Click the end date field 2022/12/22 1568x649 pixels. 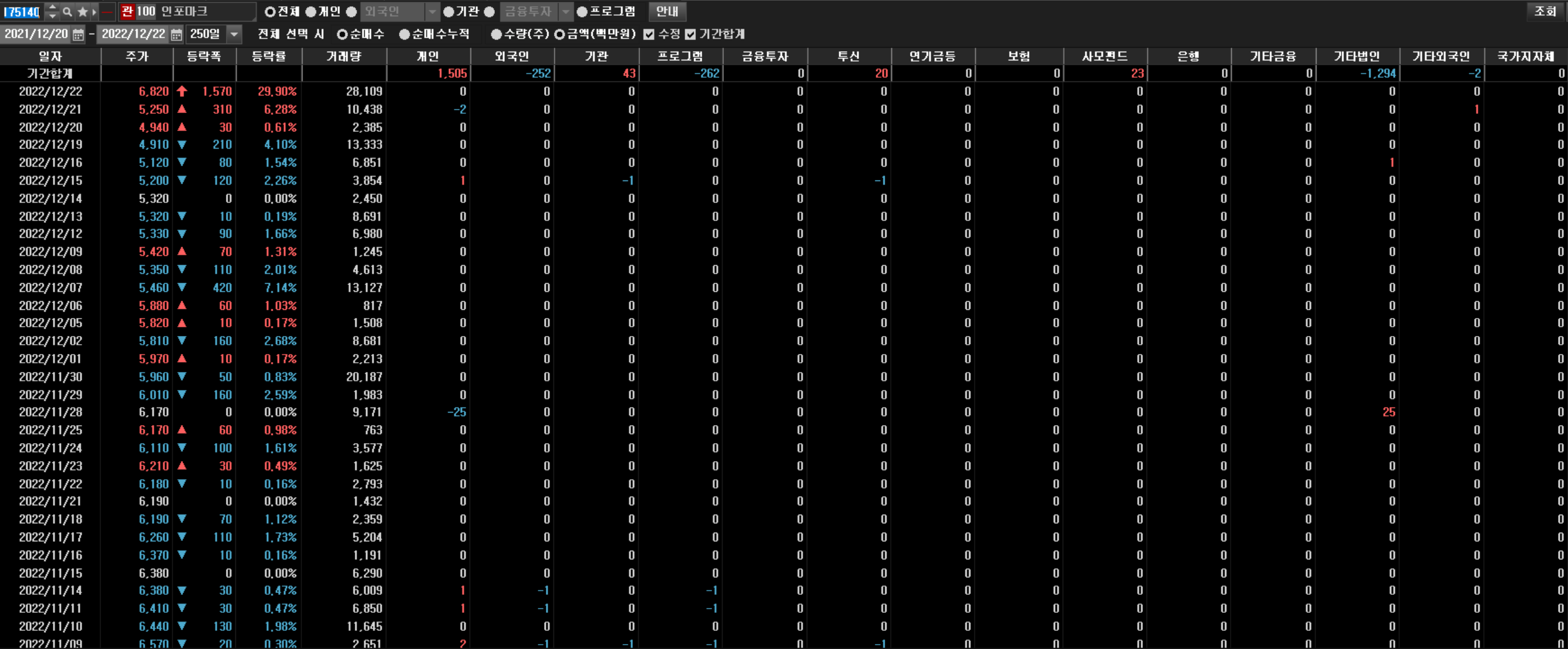coord(133,34)
